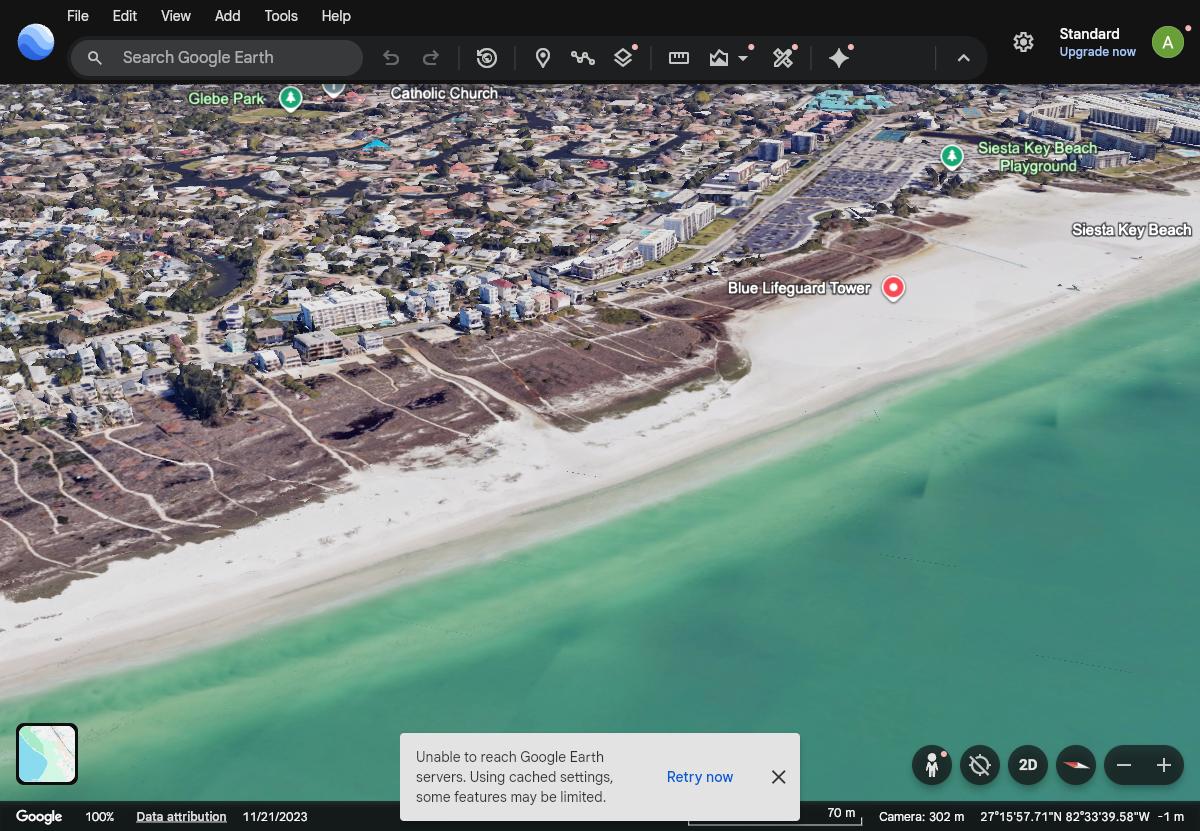This screenshot has width=1200, height=831.
Task: Open the map layers tool
Action: pyautogui.click(x=623, y=58)
